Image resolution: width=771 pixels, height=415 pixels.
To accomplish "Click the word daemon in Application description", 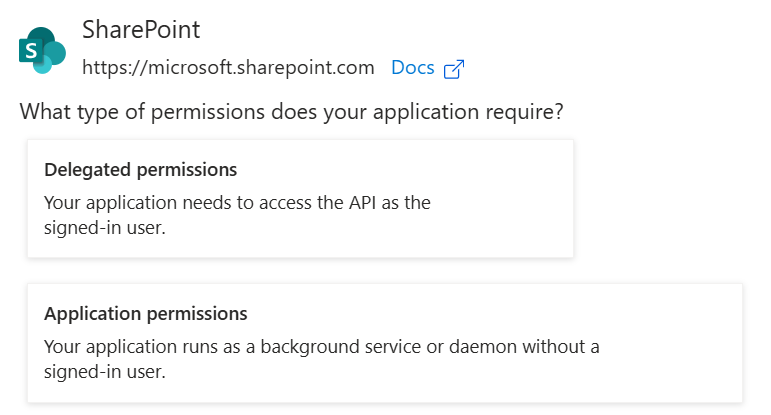I will (482, 347).
